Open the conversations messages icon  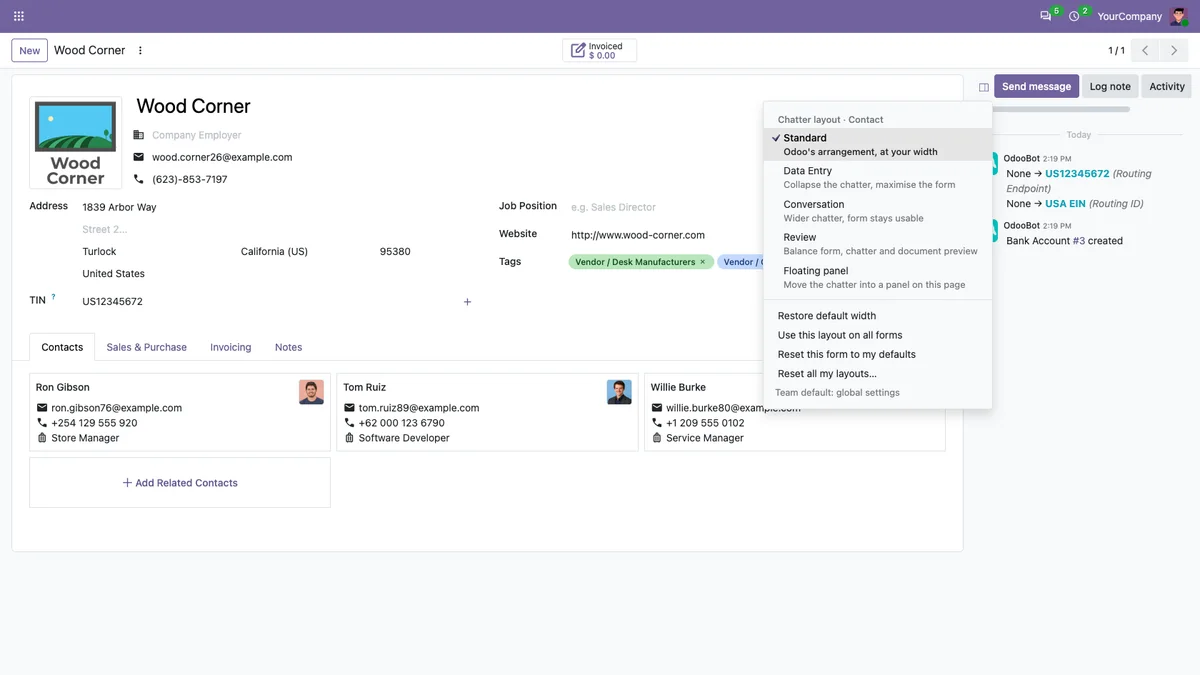point(1046,16)
